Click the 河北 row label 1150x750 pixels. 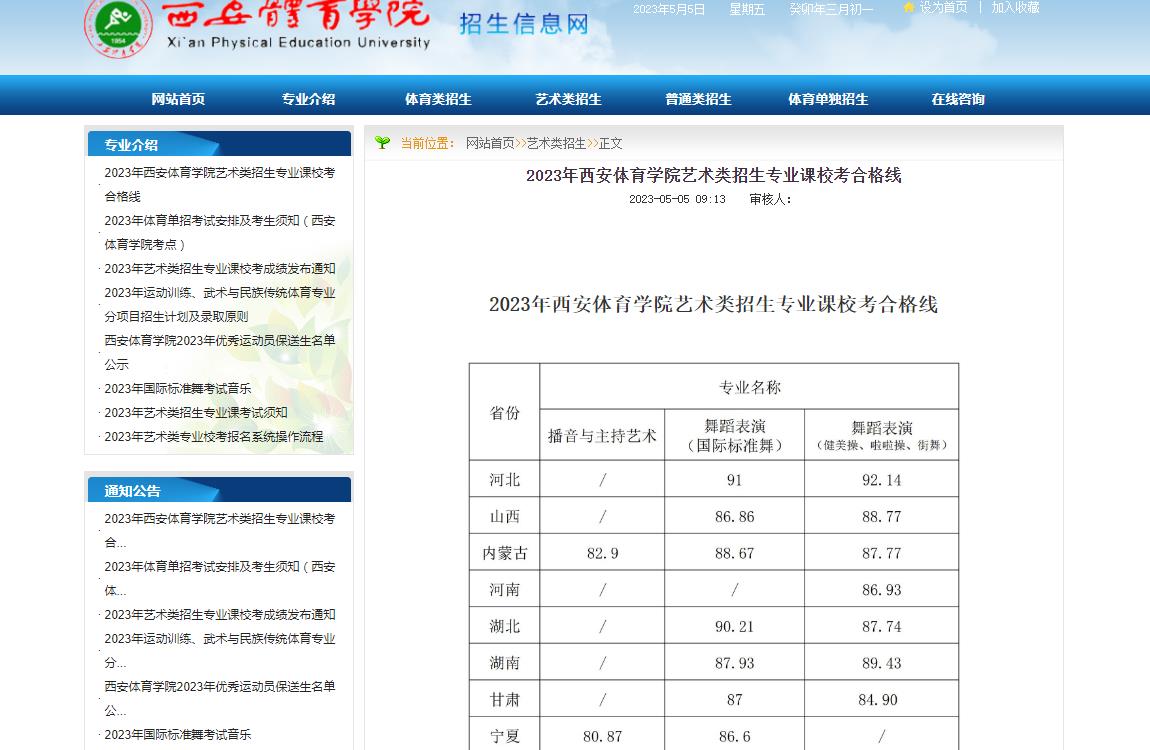click(505, 479)
